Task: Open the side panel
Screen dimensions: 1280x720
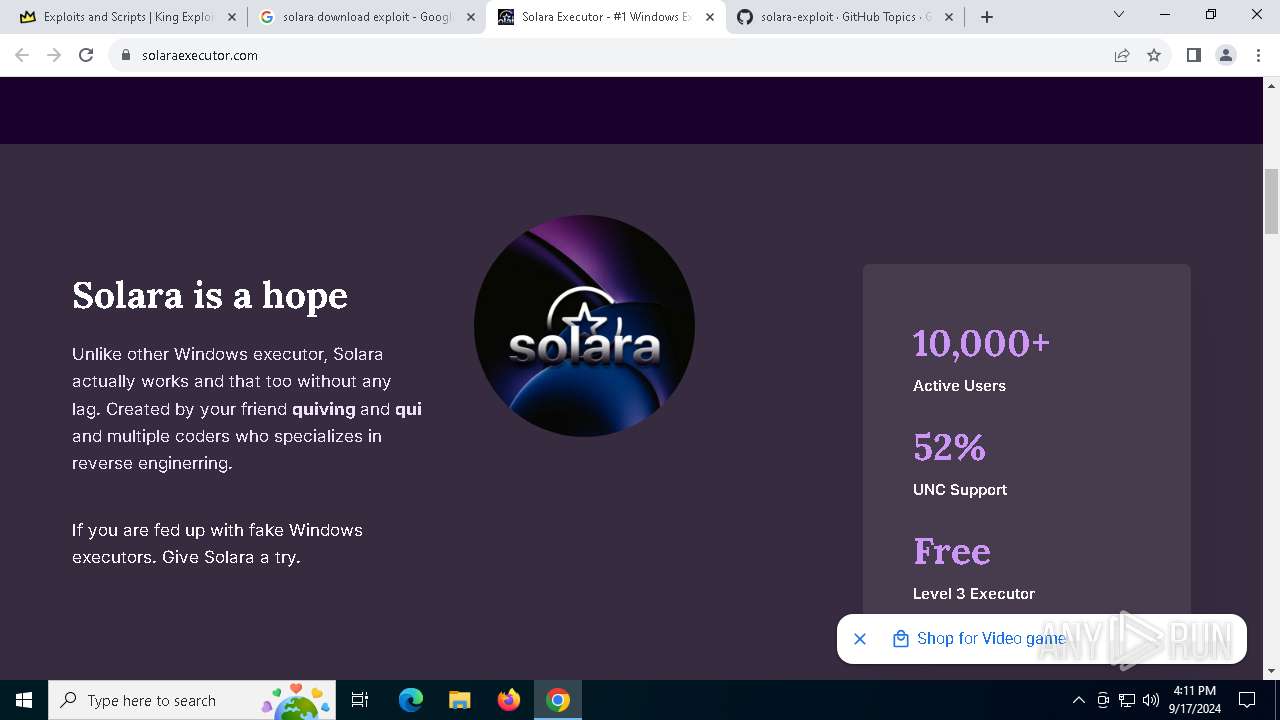Action: tap(1193, 55)
